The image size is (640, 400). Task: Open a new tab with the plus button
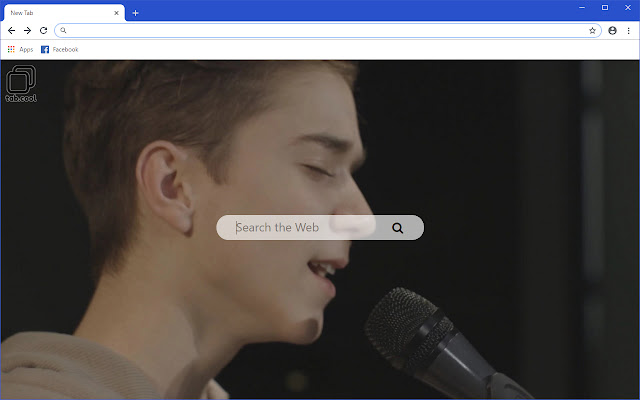(136, 13)
